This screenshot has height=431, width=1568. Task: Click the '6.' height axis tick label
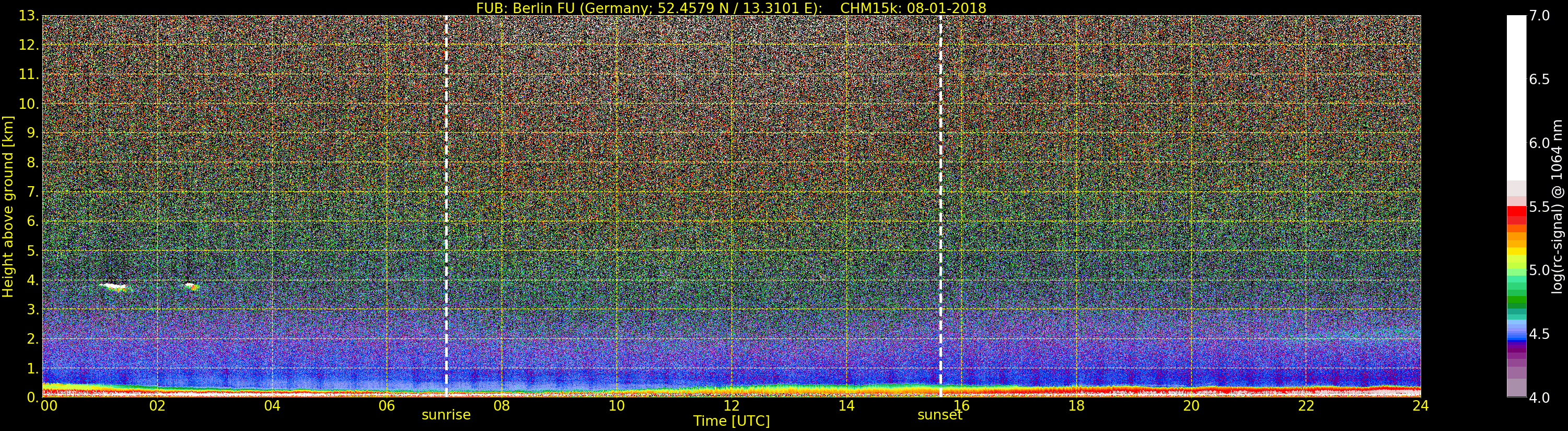tap(32, 221)
